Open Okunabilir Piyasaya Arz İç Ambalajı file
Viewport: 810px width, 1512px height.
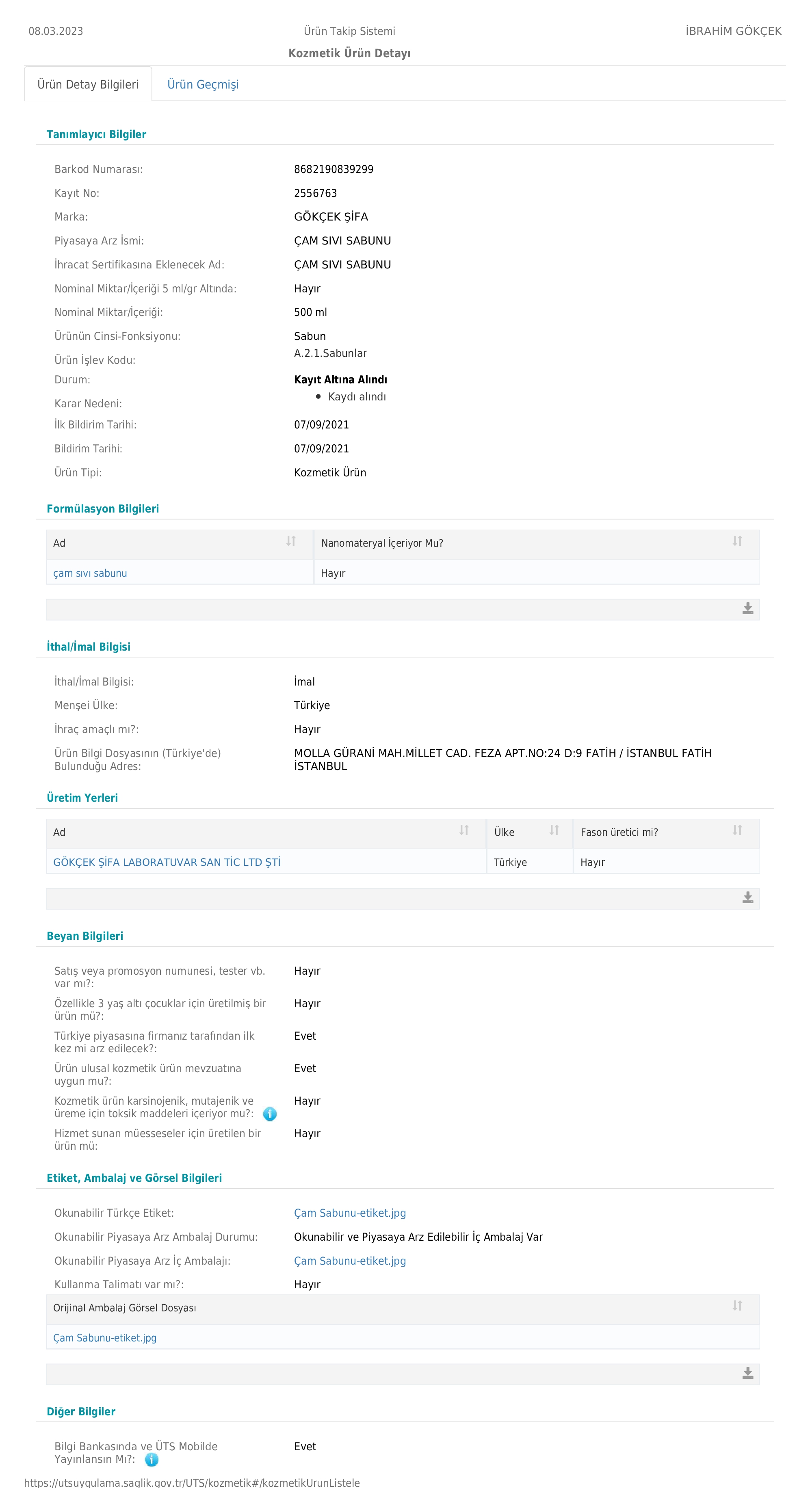coord(350,1261)
